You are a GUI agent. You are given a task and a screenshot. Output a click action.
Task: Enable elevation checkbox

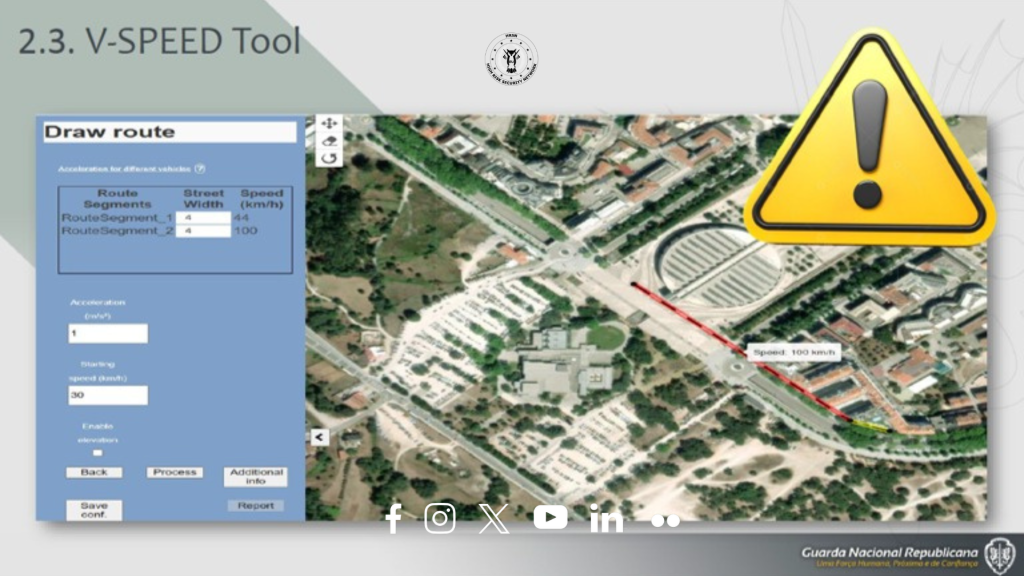98,453
